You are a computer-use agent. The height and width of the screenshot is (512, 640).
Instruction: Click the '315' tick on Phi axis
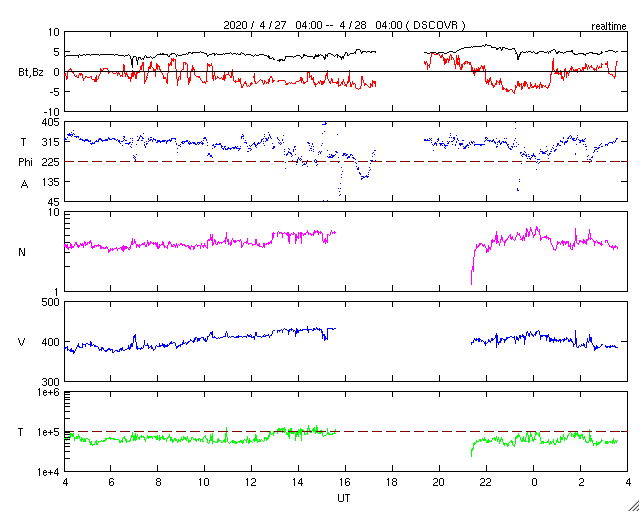(x=52, y=142)
